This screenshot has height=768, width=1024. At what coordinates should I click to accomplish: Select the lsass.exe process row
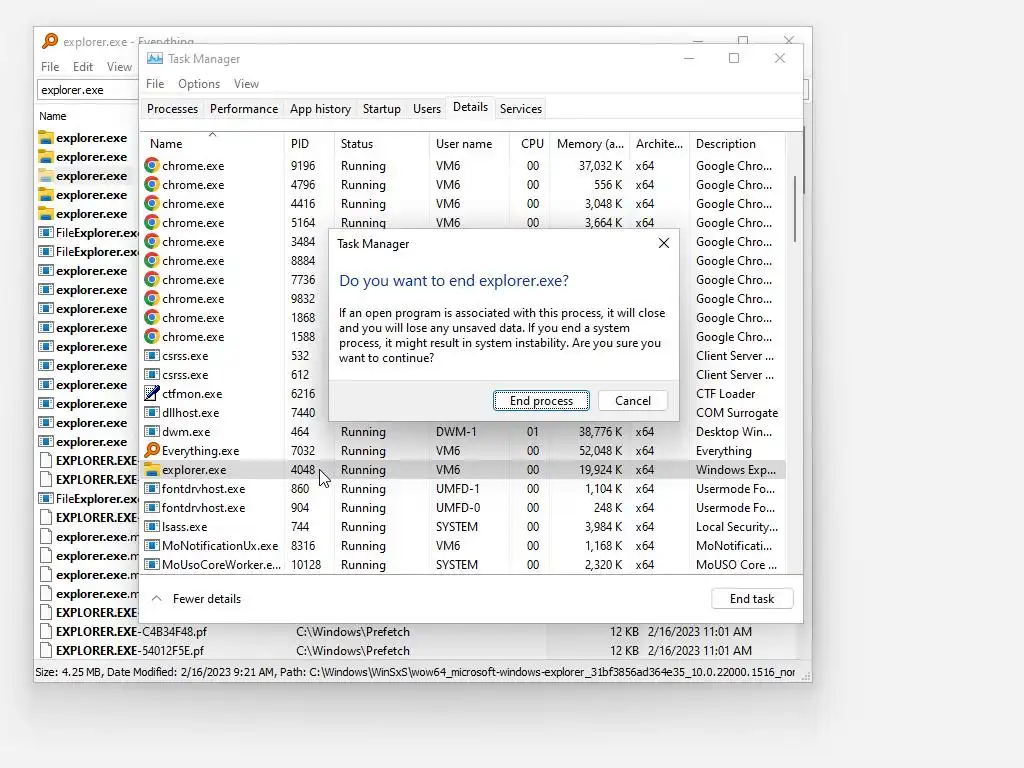tap(464, 526)
